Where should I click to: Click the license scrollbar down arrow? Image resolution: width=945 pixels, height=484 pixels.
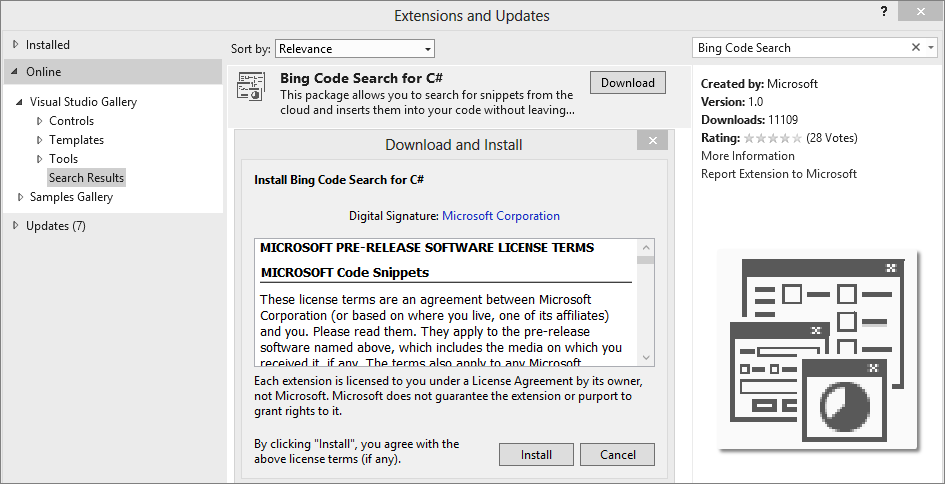click(x=645, y=357)
